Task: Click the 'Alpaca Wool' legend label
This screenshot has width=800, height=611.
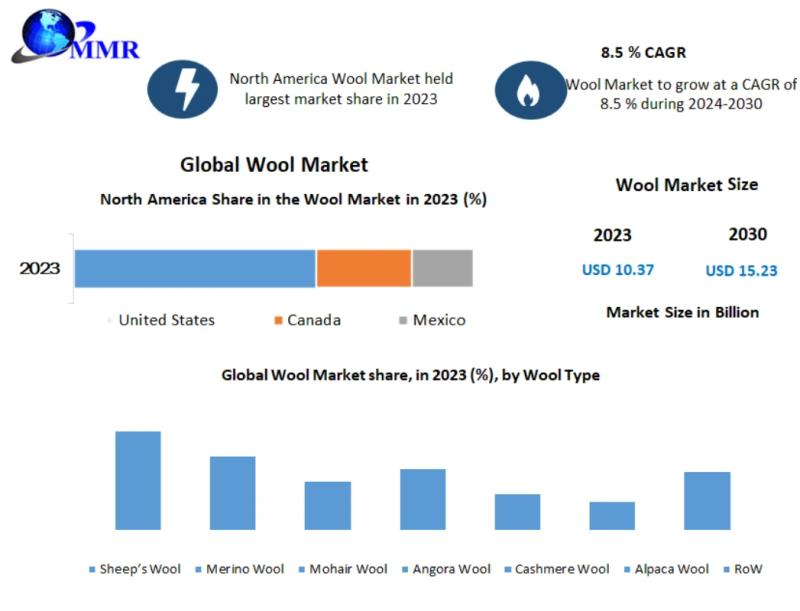Action: click(671, 569)
